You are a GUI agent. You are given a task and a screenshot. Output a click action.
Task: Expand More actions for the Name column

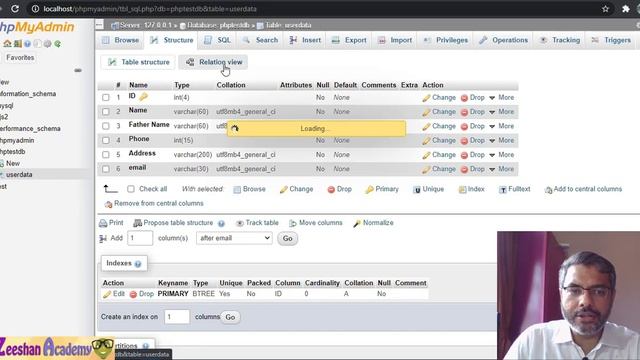502,111
